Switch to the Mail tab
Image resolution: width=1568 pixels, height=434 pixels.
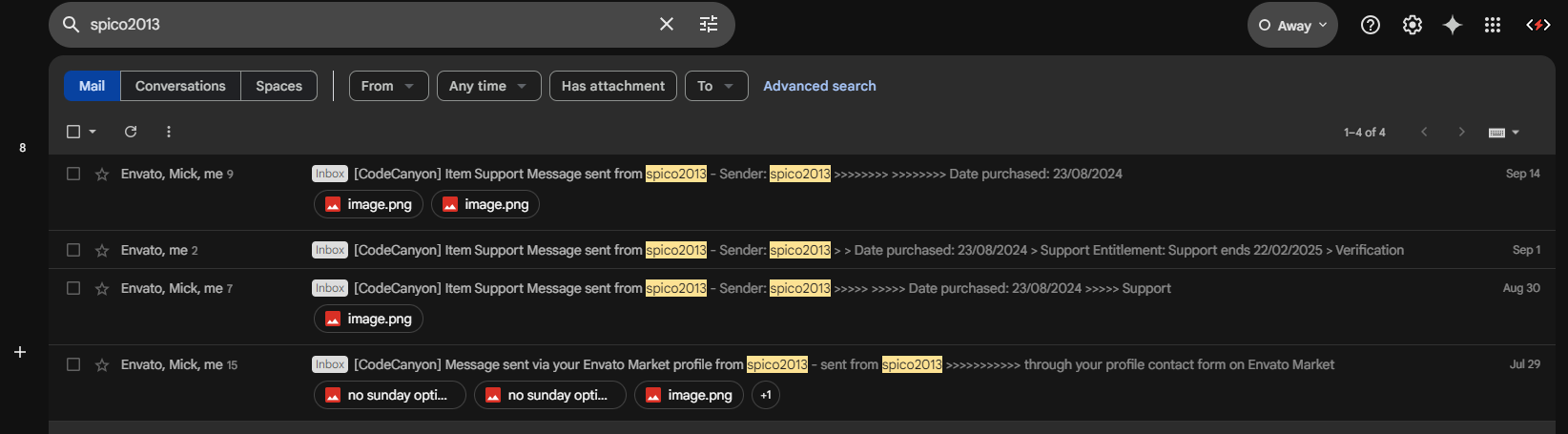93,86
